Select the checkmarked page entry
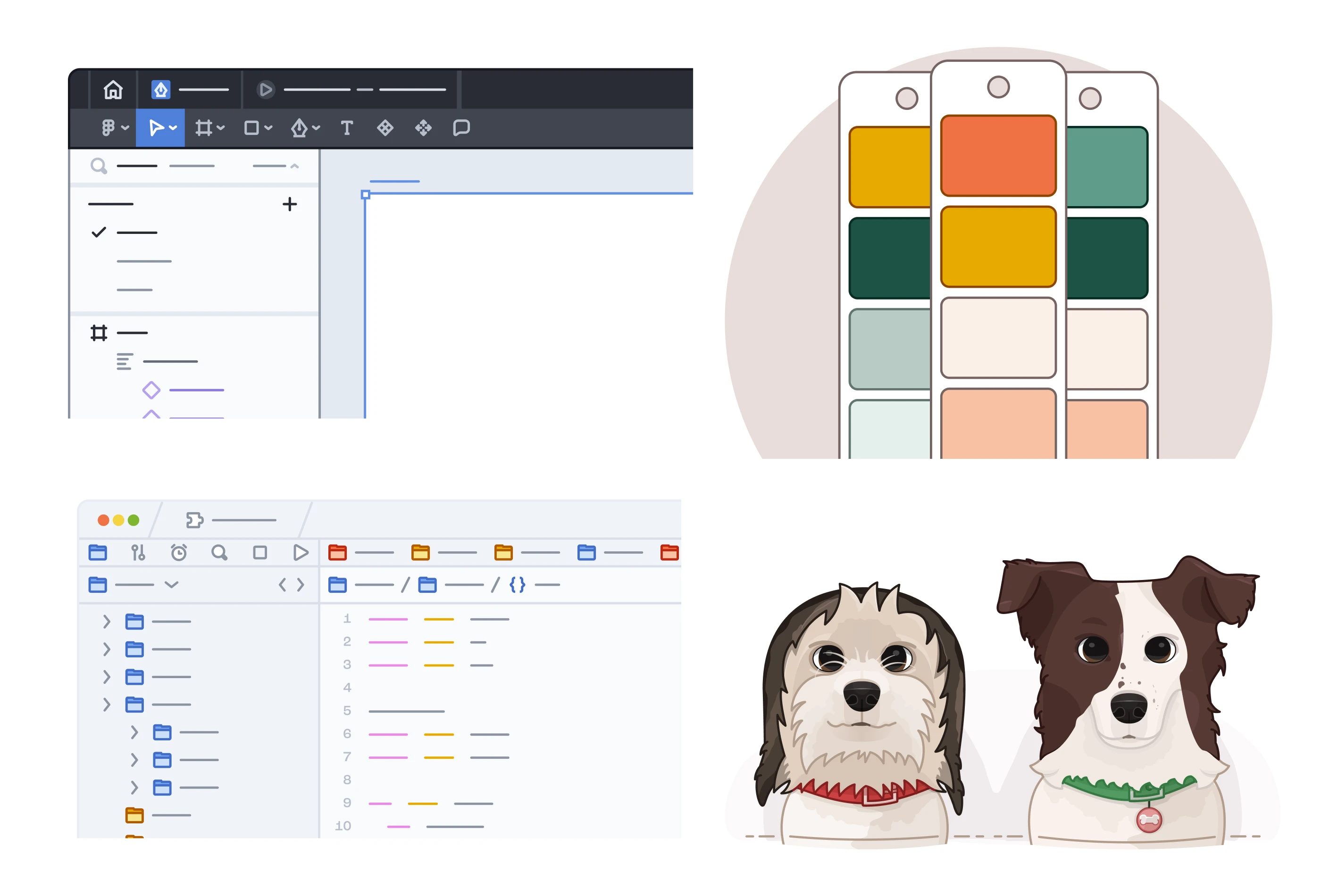 [x=136, y=232]
